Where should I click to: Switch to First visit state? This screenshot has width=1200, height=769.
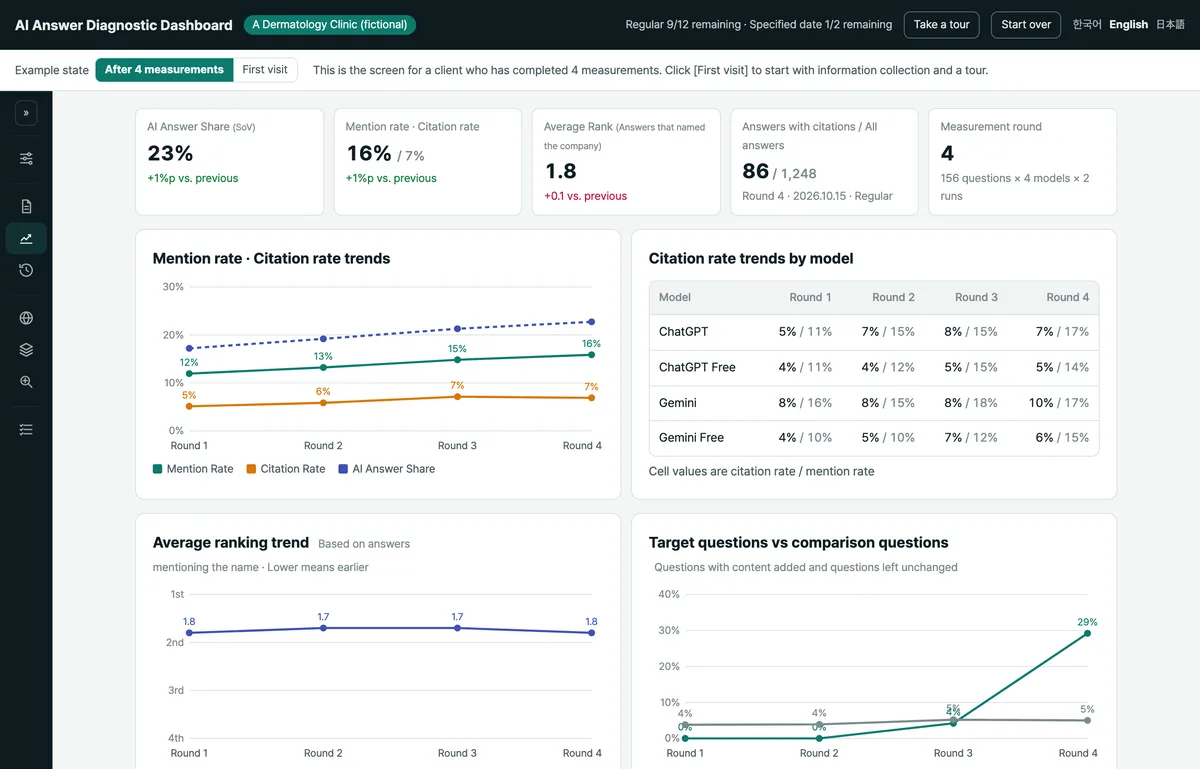point(265,70)
